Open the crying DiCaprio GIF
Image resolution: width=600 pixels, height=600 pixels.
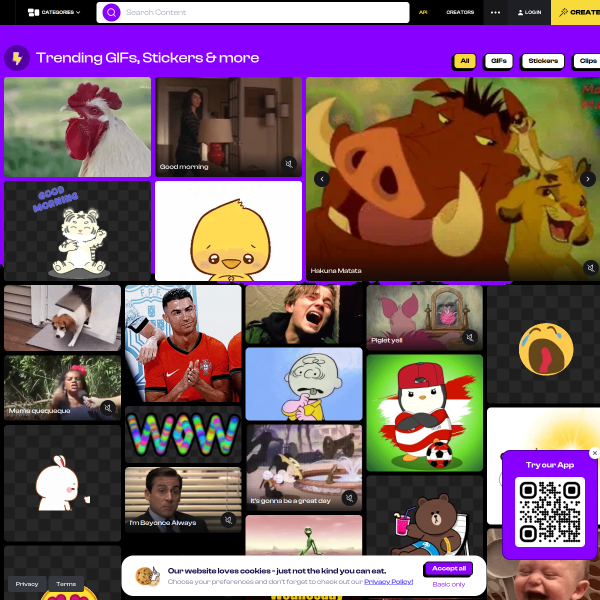coord(304,315)
